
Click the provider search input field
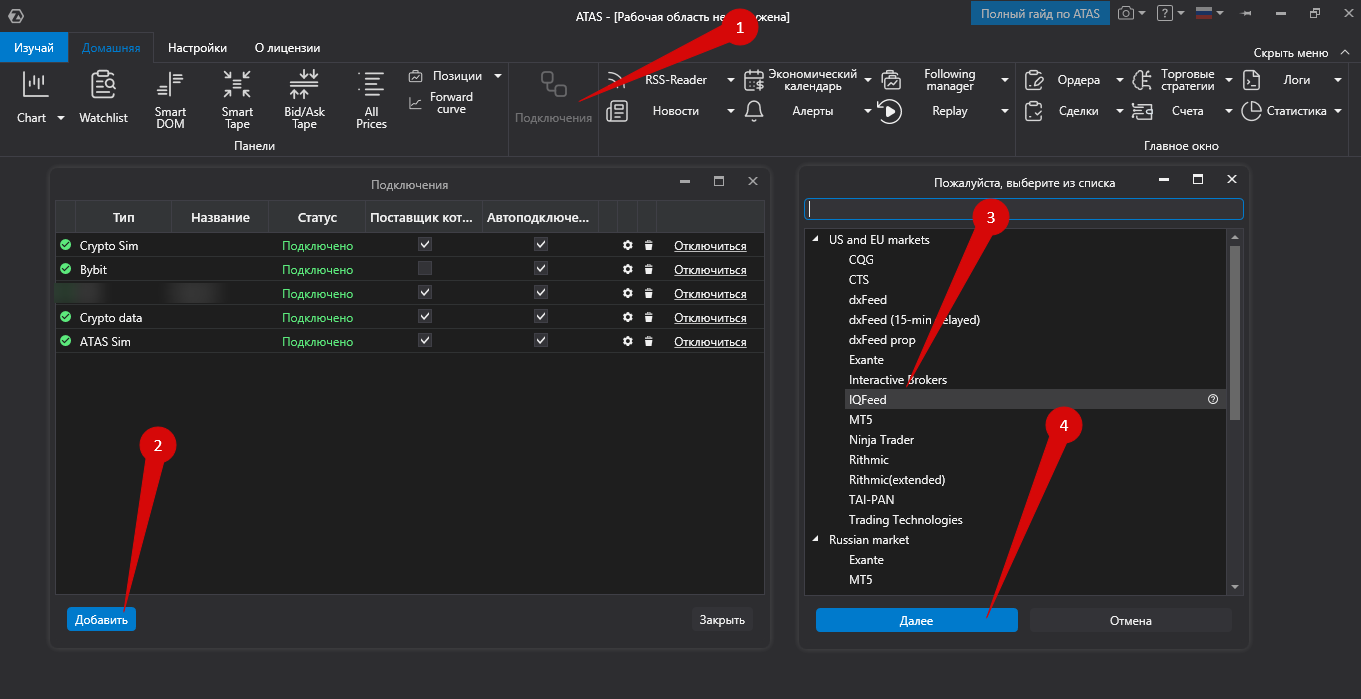(x=1024, y=209)
